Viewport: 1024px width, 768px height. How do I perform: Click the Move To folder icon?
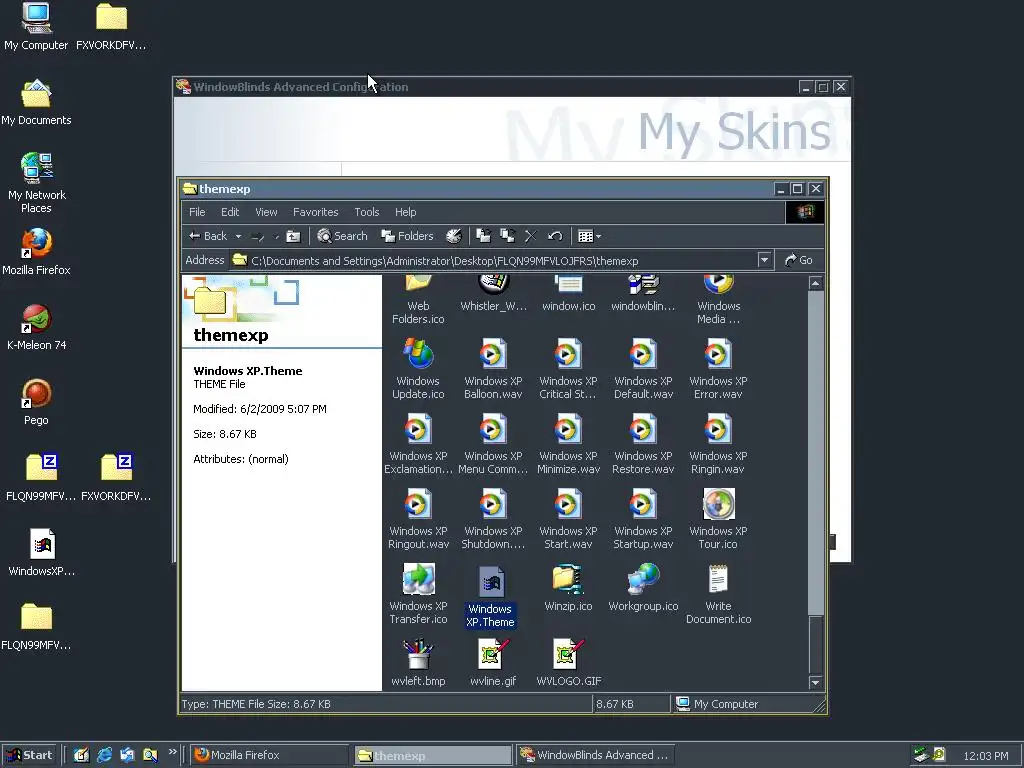[483, 236]
